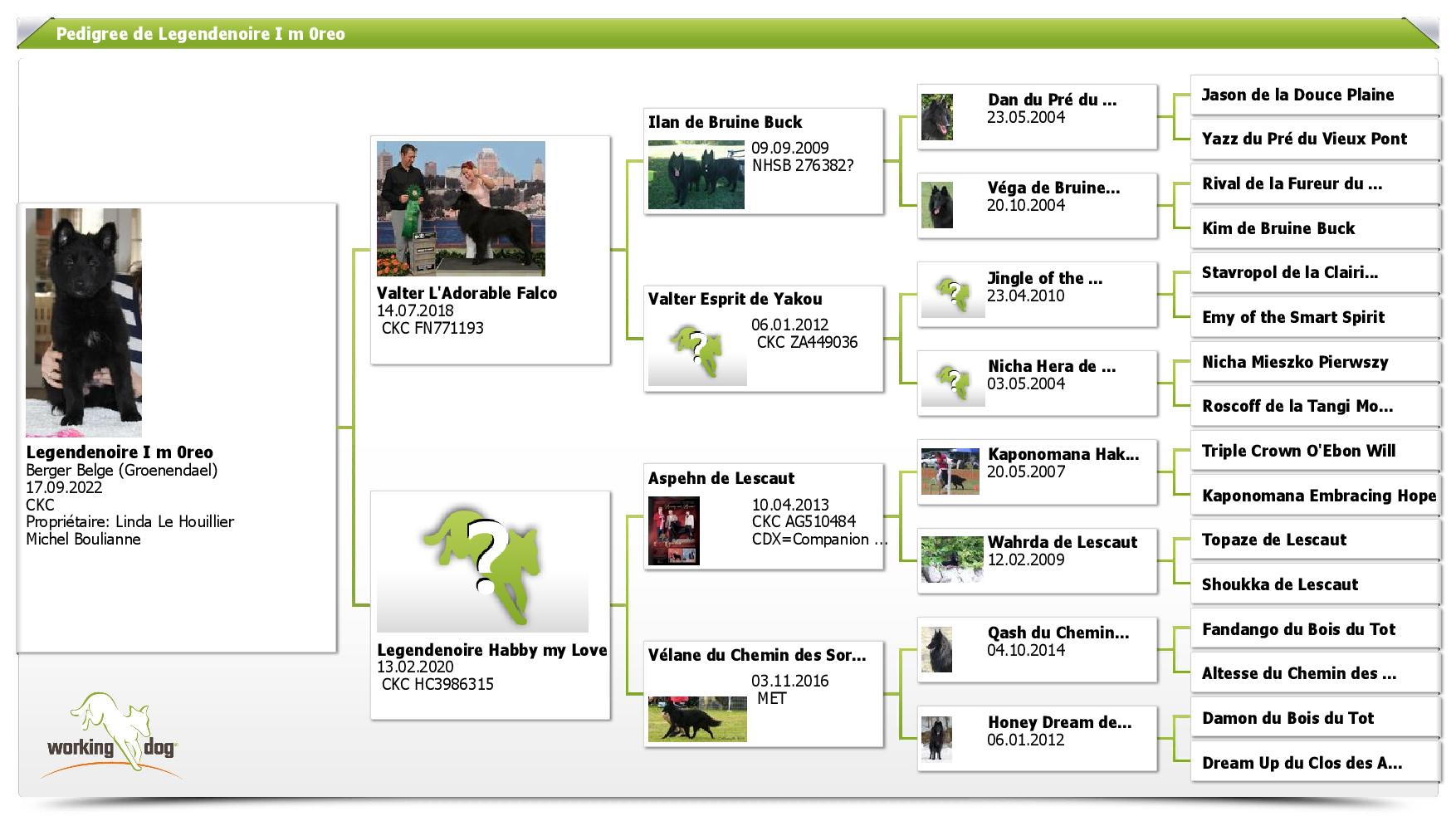The width and height of the screenshot is (1456, 816).
Task: Open Kaponomana Hak... thumbnail
Action: click(x=950, y=471)
